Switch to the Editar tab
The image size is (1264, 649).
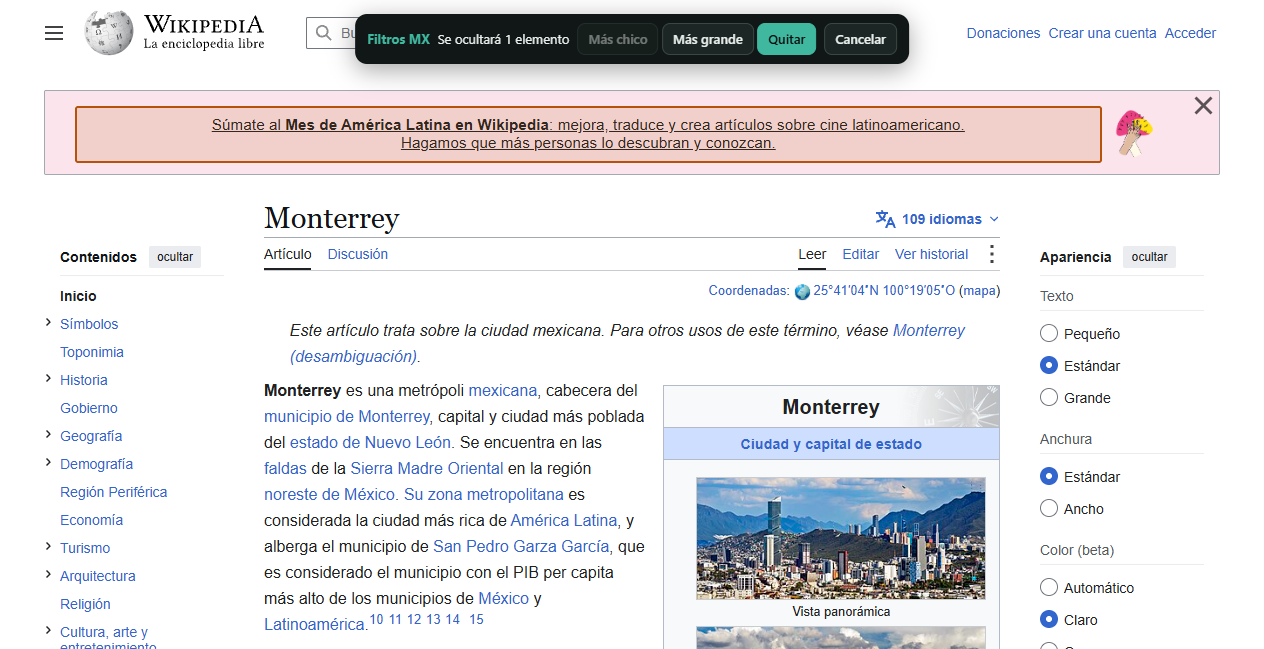[x=861, y=254]
